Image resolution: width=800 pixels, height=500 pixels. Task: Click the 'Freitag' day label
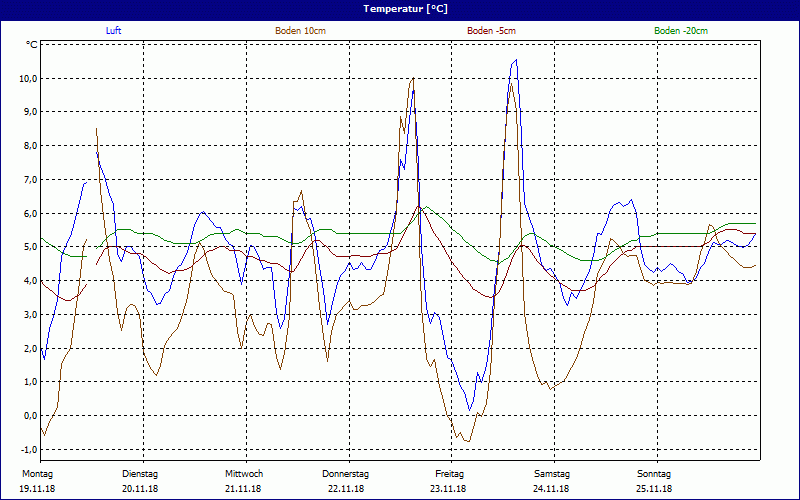(x=449, y=473)
